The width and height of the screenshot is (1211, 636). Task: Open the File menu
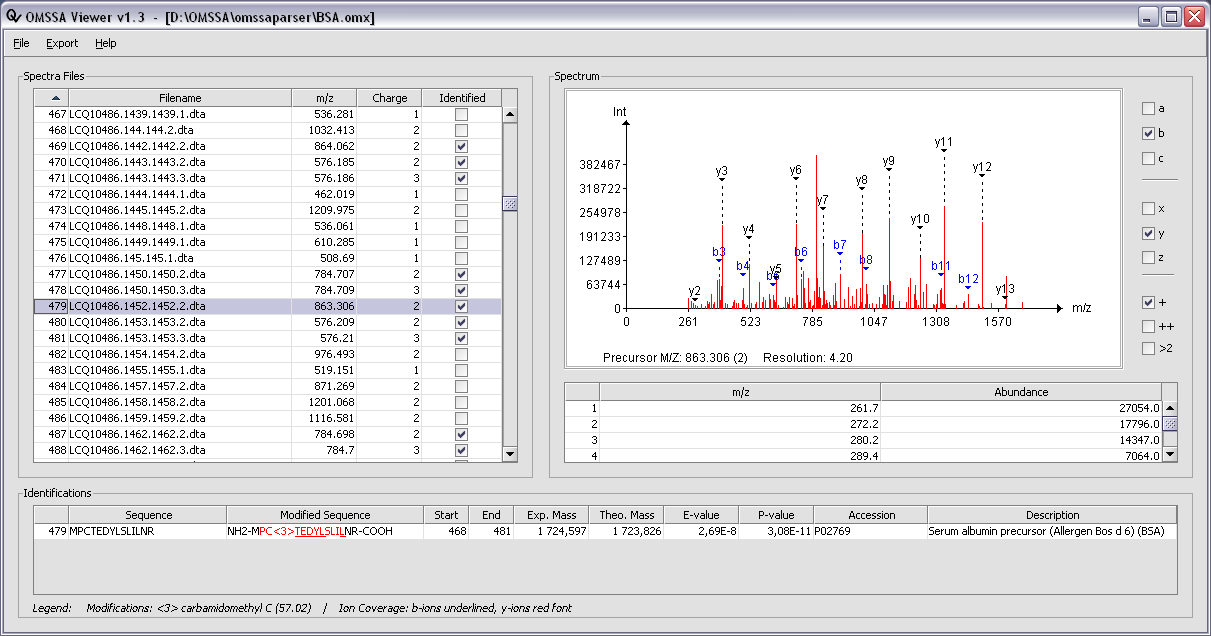[21, 43]
